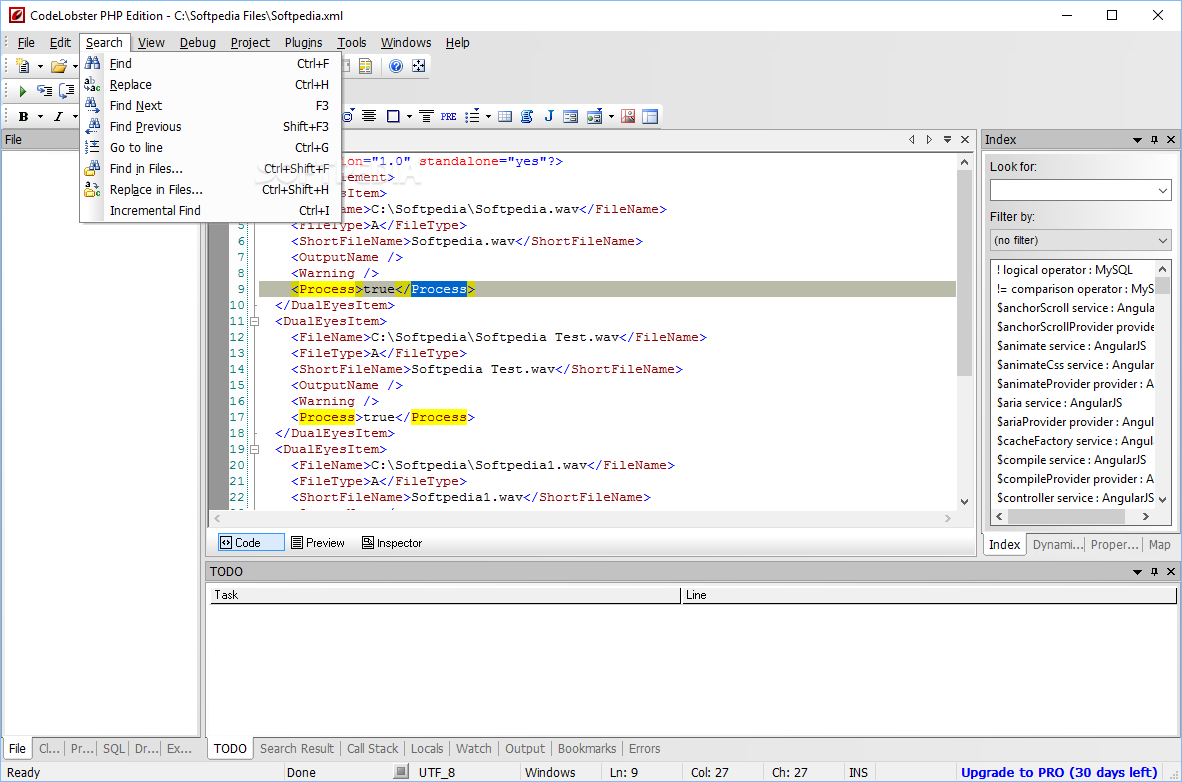Screen dimensions: 1182x782
Task: Click the PRE tag toolbar icon
Action: tap(449, 116)
